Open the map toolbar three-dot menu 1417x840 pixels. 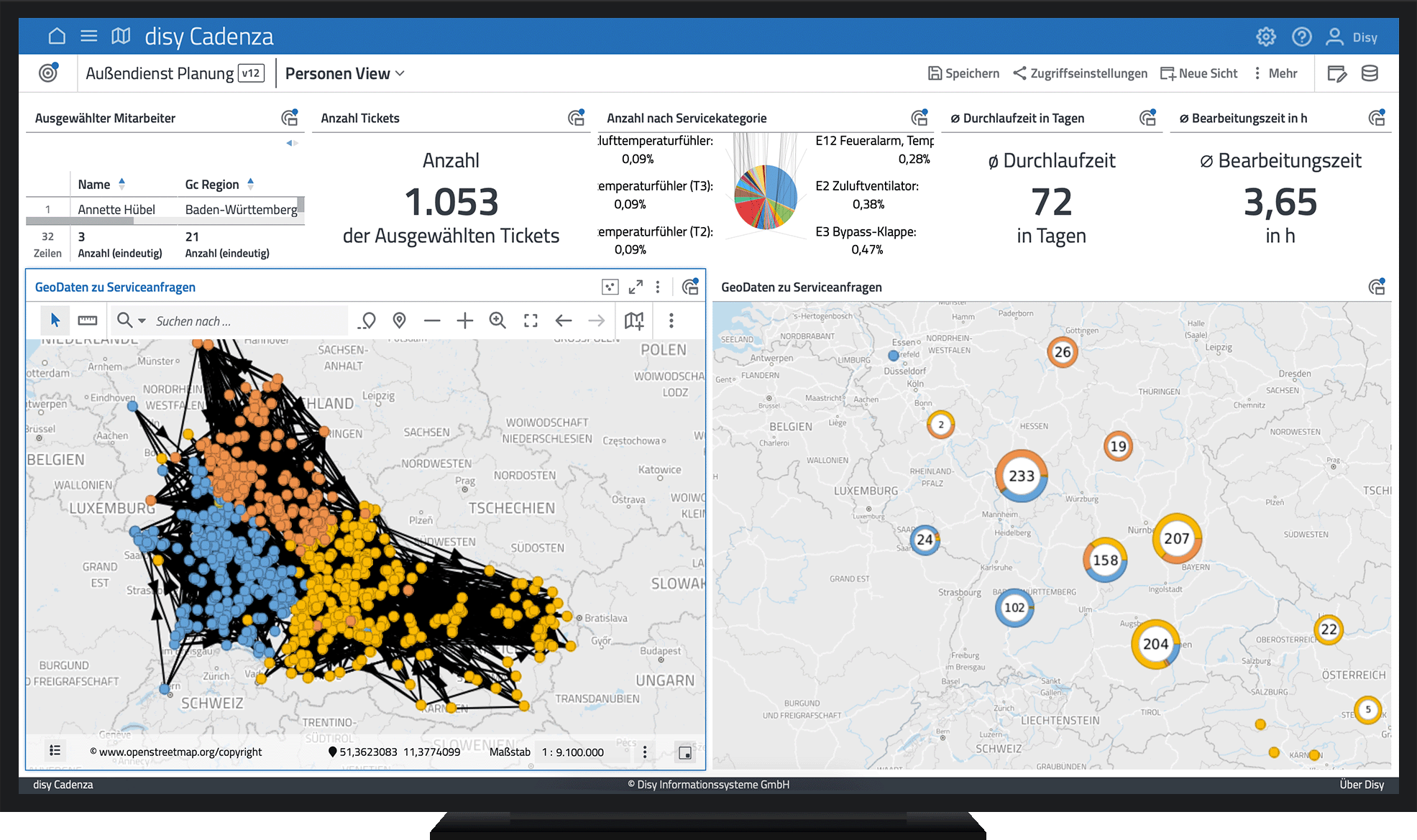671,320
